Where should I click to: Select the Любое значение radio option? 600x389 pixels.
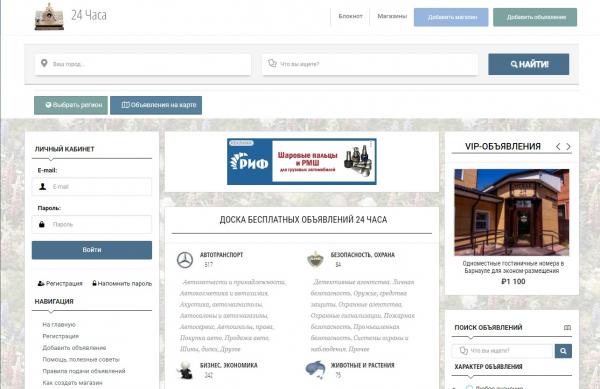tap(470, 387)
